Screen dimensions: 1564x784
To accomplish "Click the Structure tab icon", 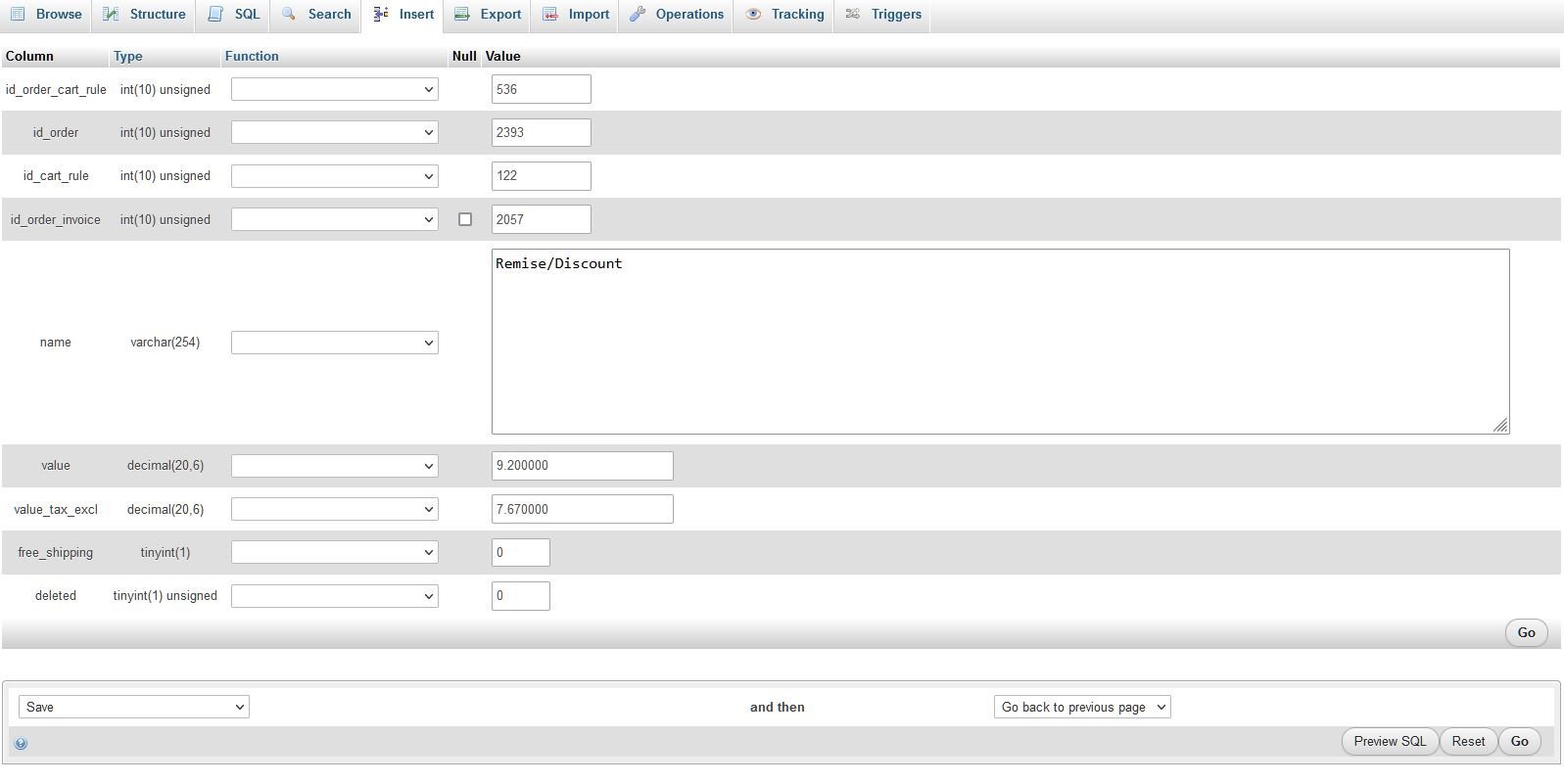I will click(111, 14).
